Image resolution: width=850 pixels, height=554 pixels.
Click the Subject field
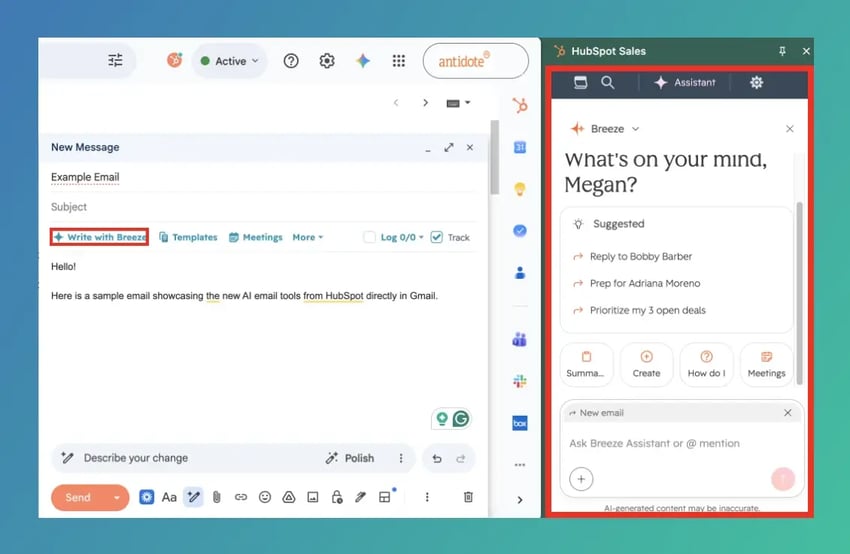(x=263, y=207)
